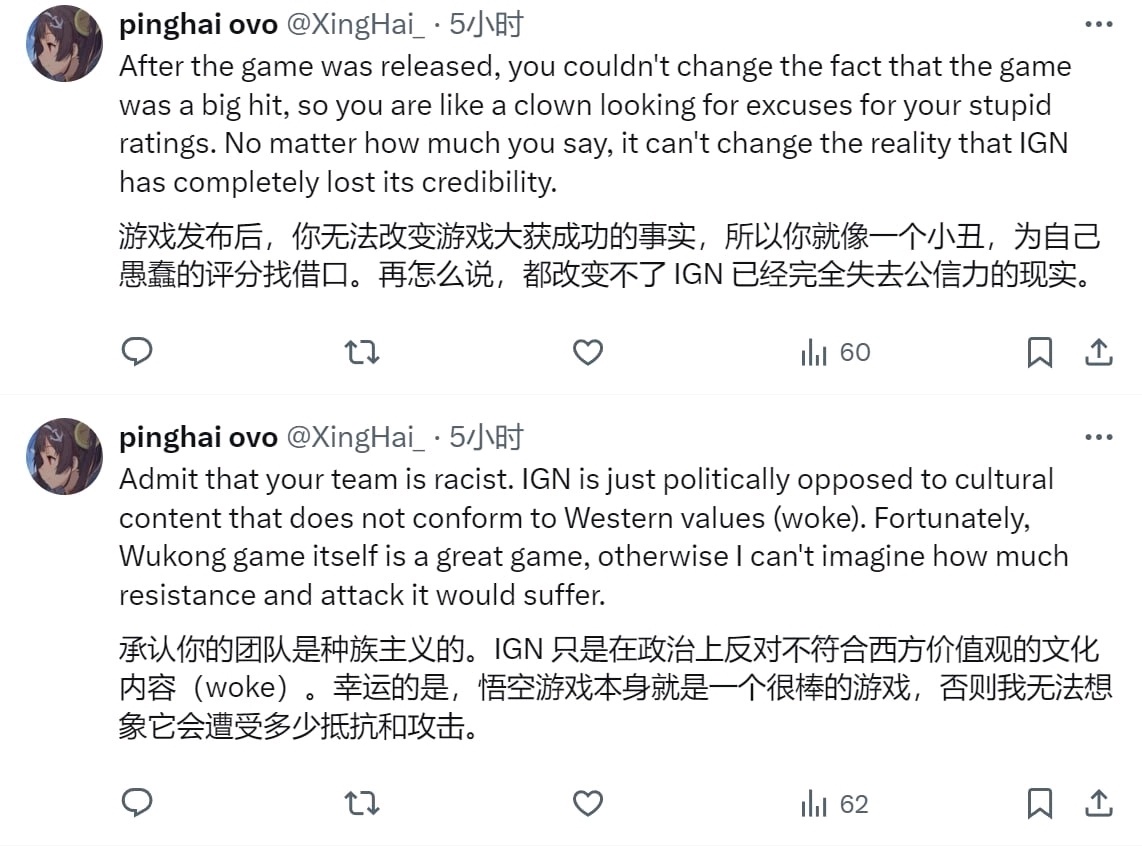Viewport: 1142px width, 852px height.
Task: Open profile avatar on the second tweet
Action: (x=65, y=456)
